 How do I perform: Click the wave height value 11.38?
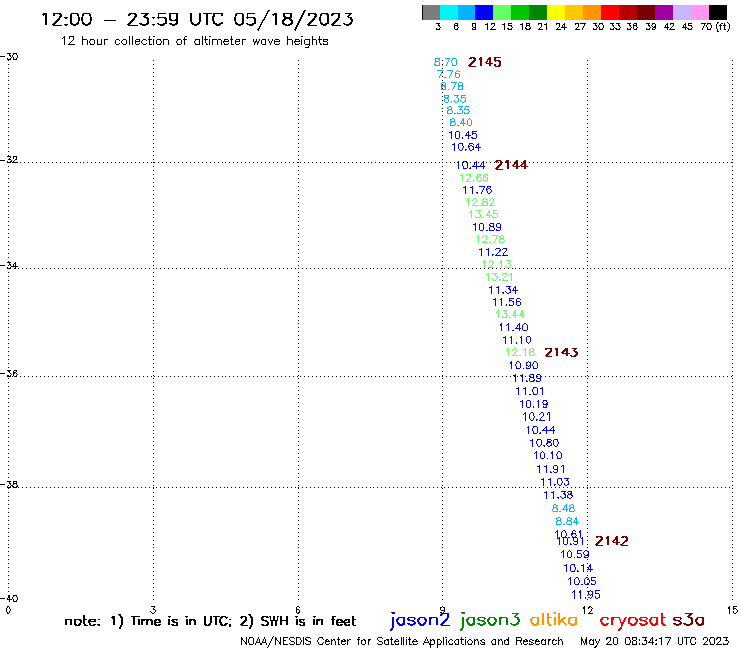pos(558,495)
